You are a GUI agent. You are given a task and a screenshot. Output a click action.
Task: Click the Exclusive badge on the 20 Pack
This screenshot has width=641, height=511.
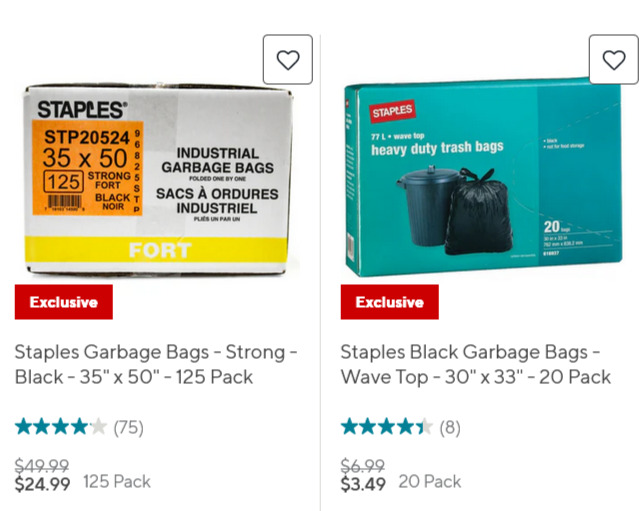point(390,302)
